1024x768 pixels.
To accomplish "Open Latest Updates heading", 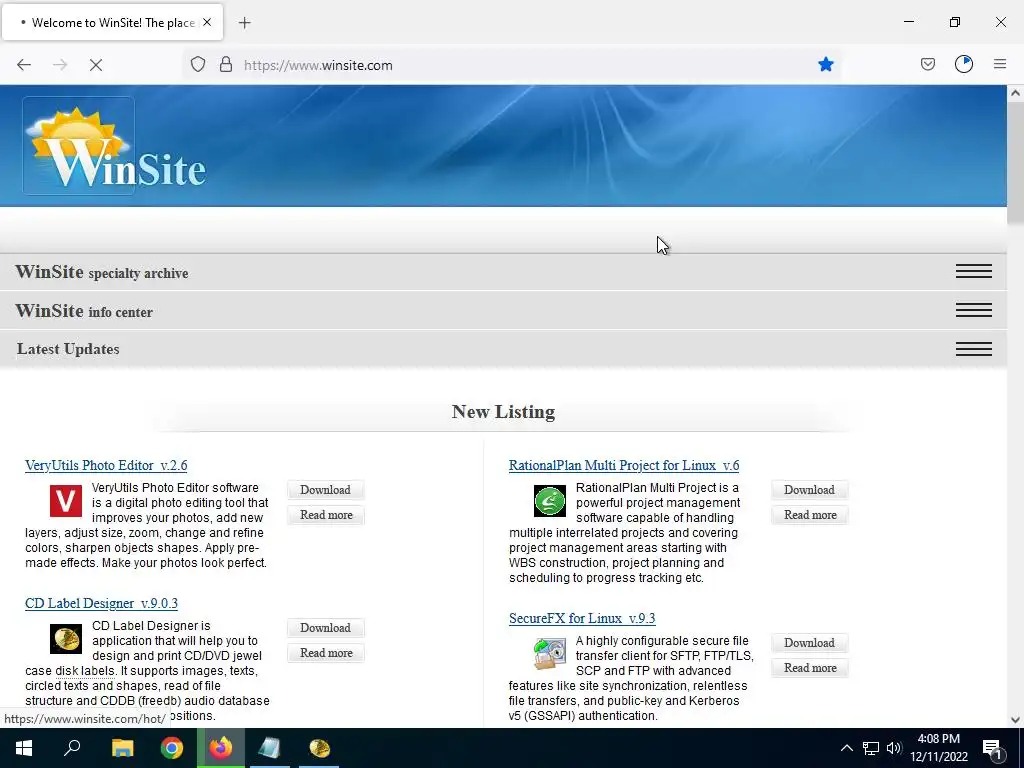I will 68,349.
